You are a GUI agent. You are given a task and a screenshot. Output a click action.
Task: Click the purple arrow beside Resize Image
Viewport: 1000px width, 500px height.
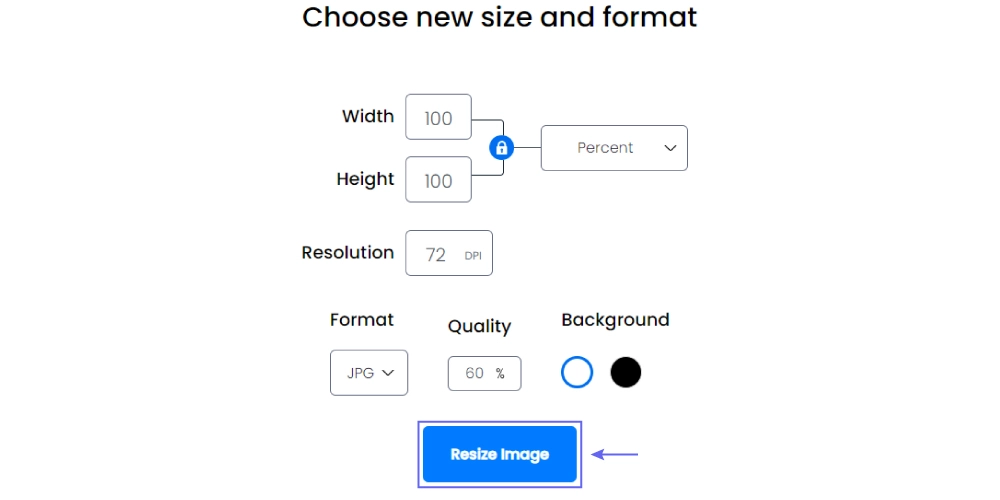(x=615, y=454)
